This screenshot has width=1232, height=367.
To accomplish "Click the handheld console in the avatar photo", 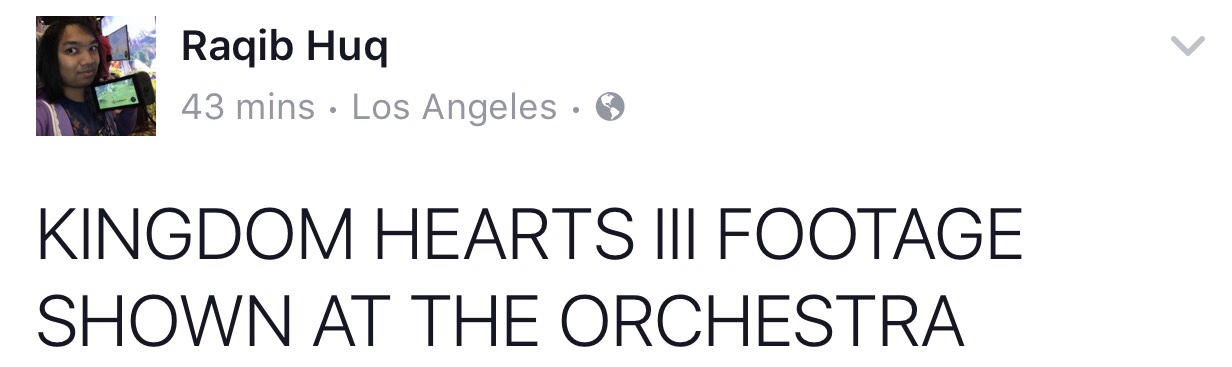I will point(122,93).
